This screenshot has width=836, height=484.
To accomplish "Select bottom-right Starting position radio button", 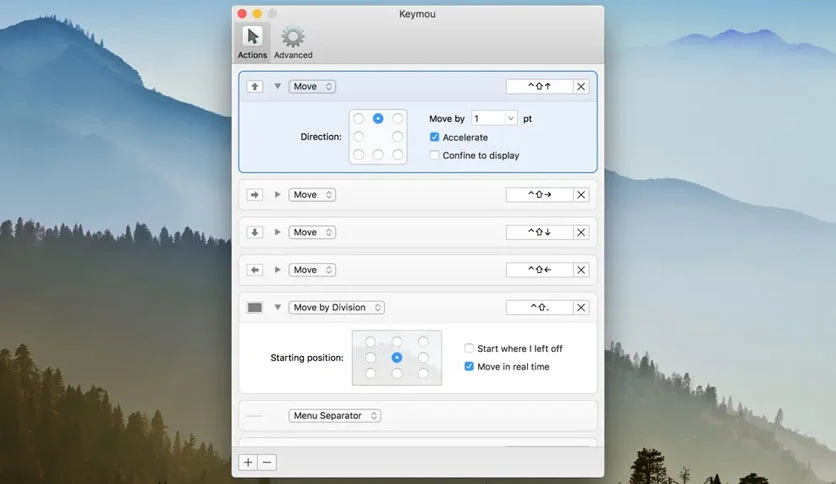I will click(x=423, y=374).
